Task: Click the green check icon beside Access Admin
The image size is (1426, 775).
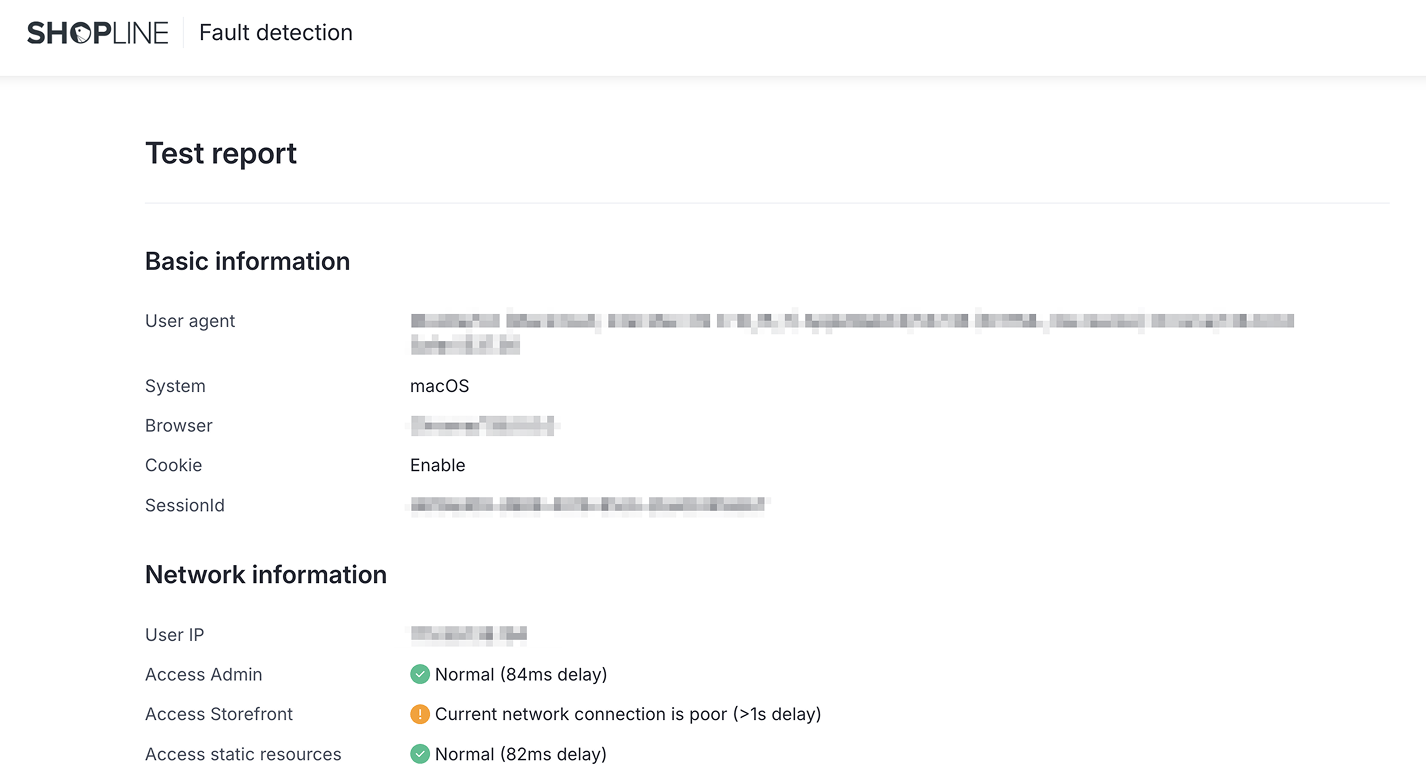Action: [420, 674]
